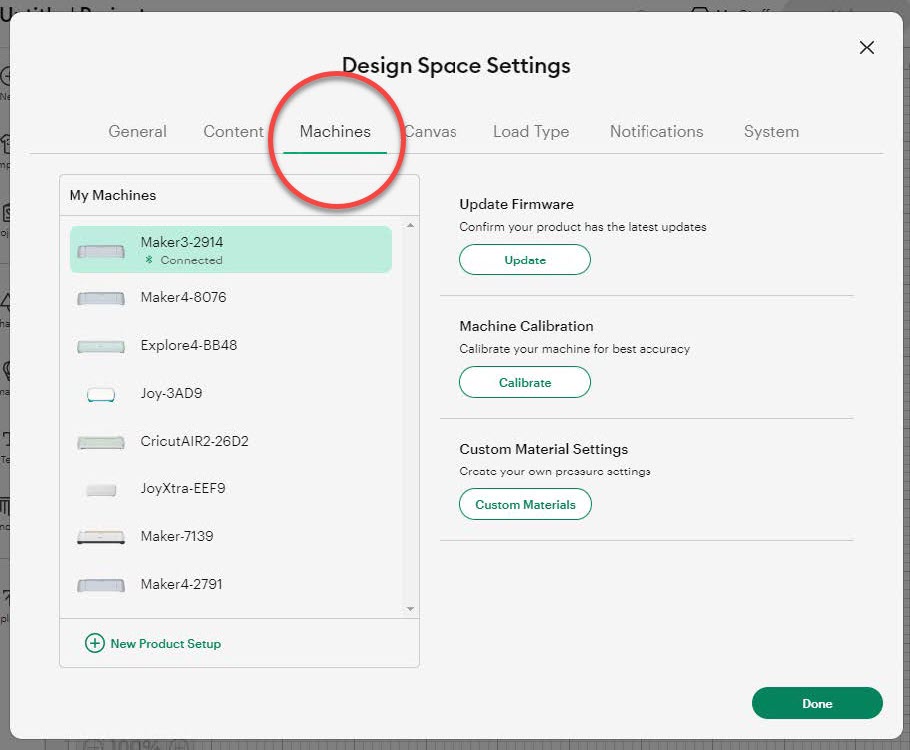The width and height of the screenshot is (910, 750).
Task: Click the Maker-7139 machine thumbnail
Action: pos(101,537)
